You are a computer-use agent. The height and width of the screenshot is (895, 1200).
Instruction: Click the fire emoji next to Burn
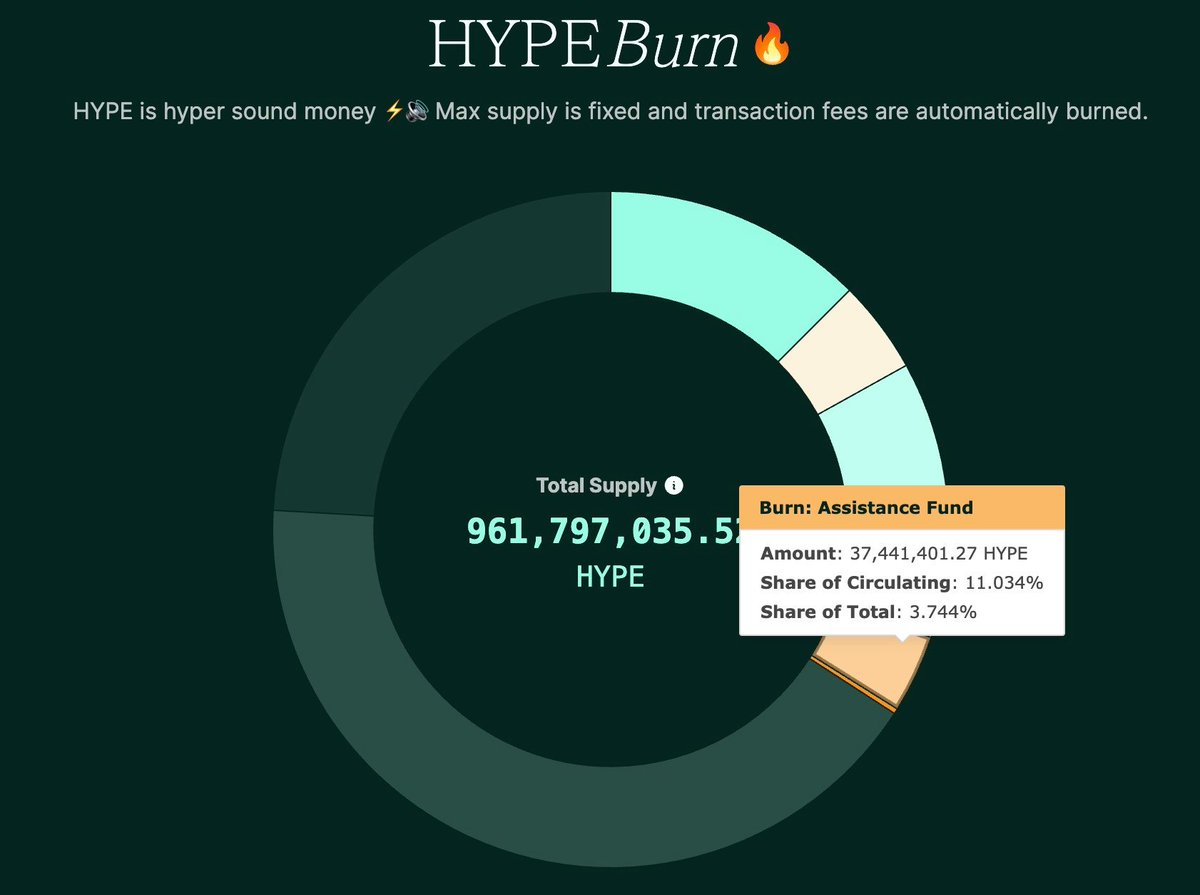[771, 45]
